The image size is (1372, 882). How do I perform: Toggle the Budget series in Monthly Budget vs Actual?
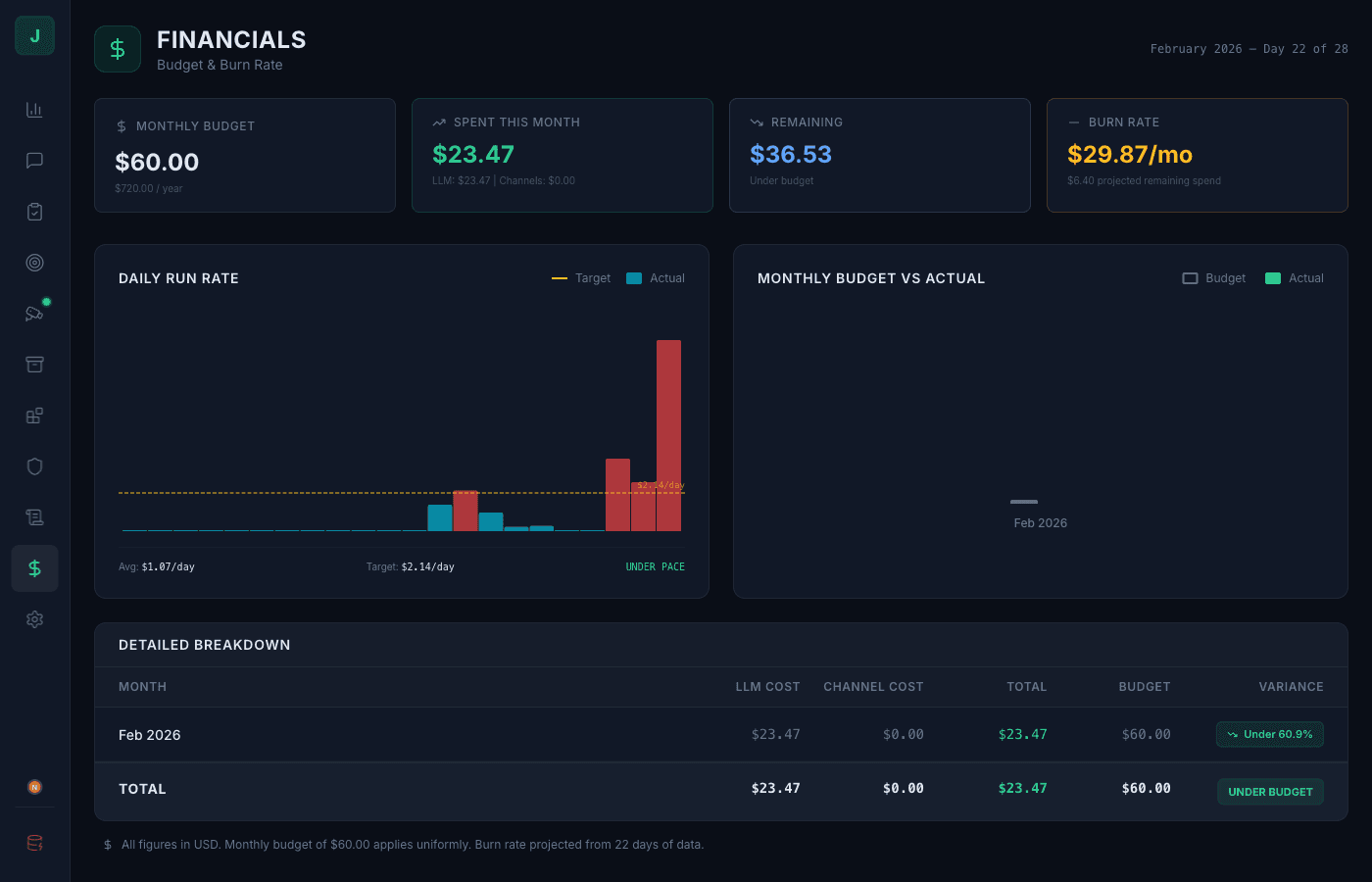pyautogui.click(x=1213, y=277)
